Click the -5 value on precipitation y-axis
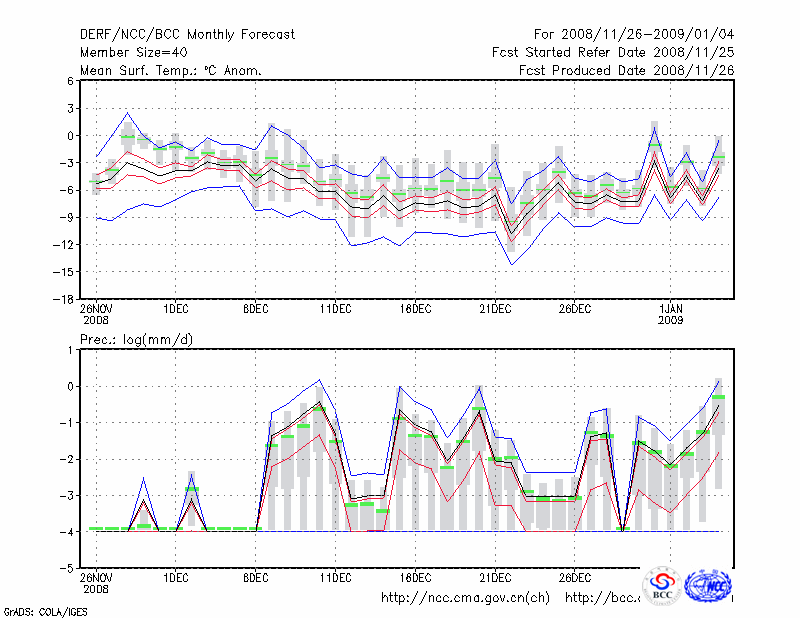This screenshot has height=618, width=800. (68, 568)
